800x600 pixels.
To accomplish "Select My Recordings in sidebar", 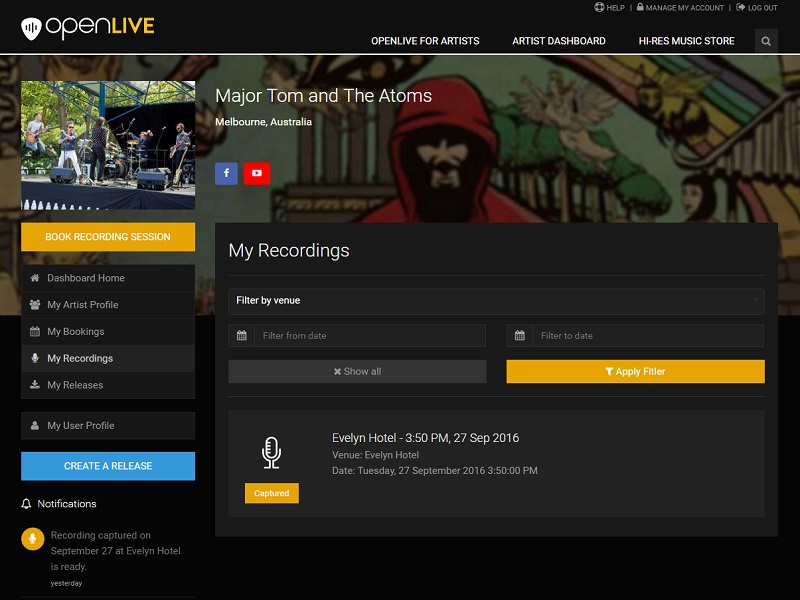I will tap(108, 358).
